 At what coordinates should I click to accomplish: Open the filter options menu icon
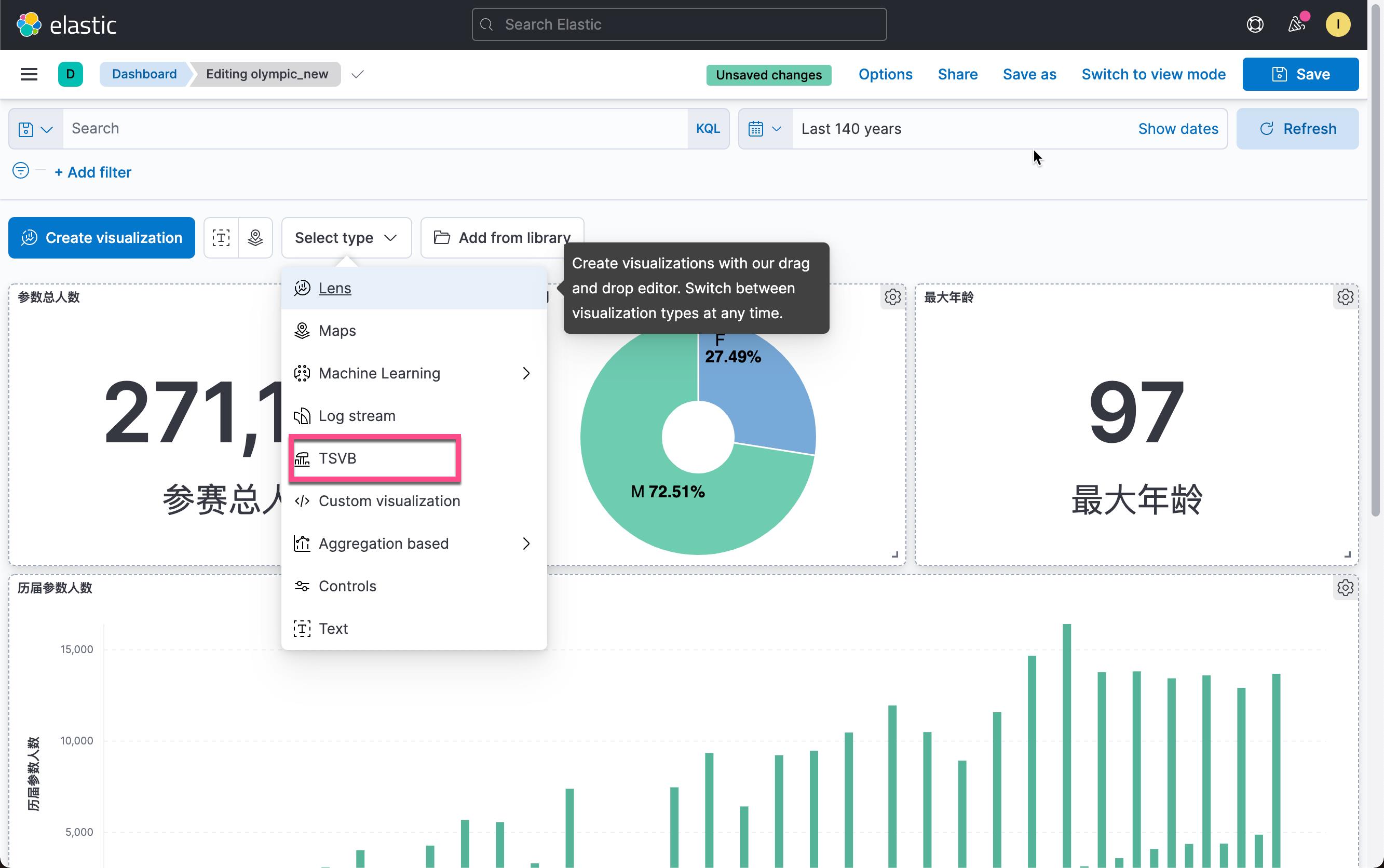[21, 170]
